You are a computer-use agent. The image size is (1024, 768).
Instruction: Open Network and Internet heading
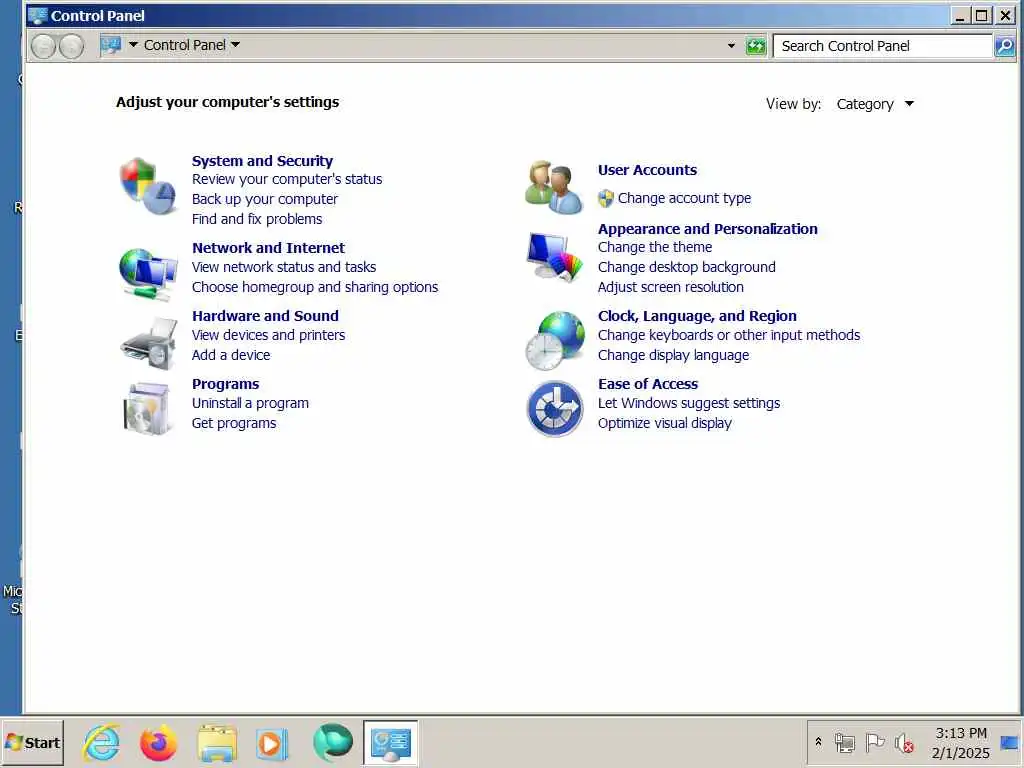(268, 248)
